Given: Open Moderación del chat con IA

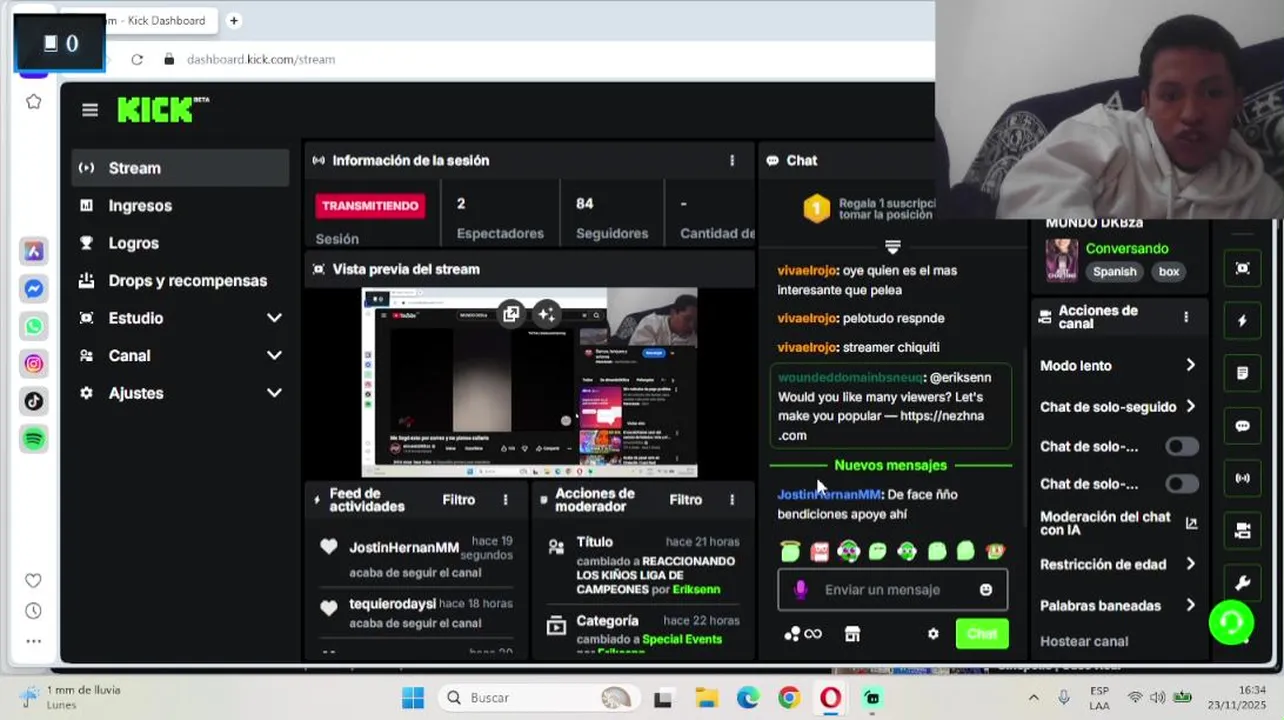Looking at the screenshot, I should [1118, 523].
